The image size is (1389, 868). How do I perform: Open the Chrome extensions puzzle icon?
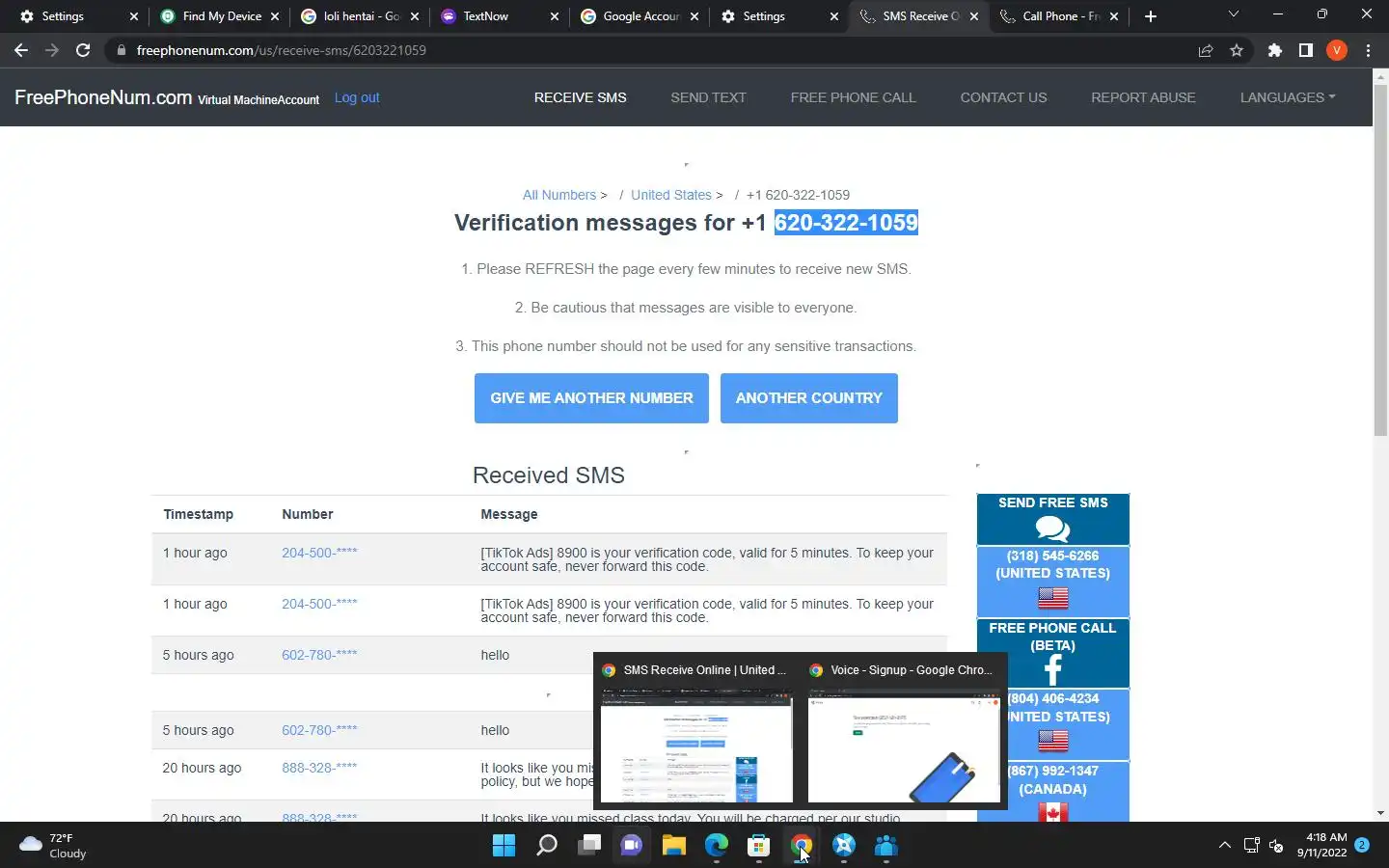[1275, 50]
